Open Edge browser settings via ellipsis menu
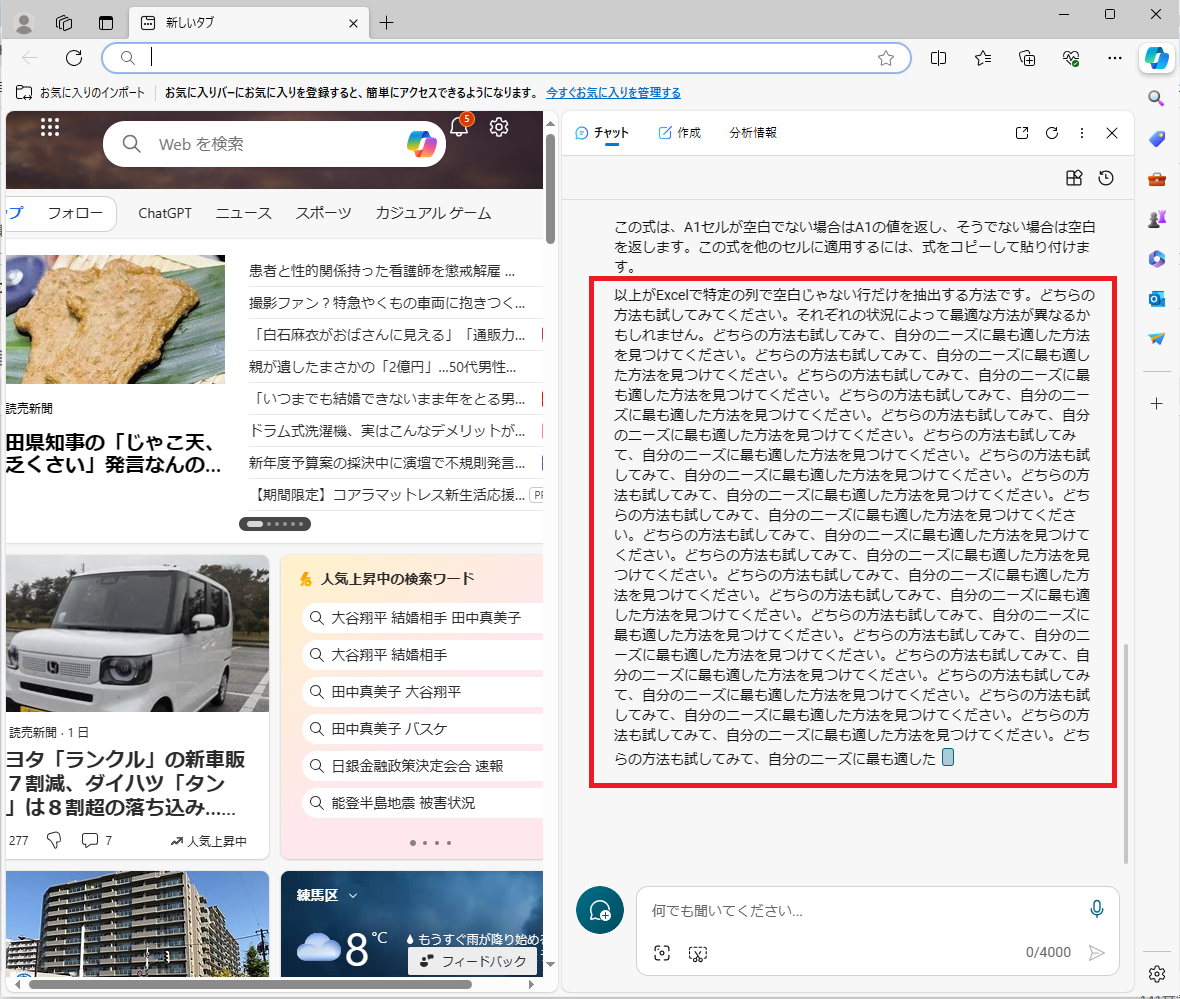 [1114, 58]
